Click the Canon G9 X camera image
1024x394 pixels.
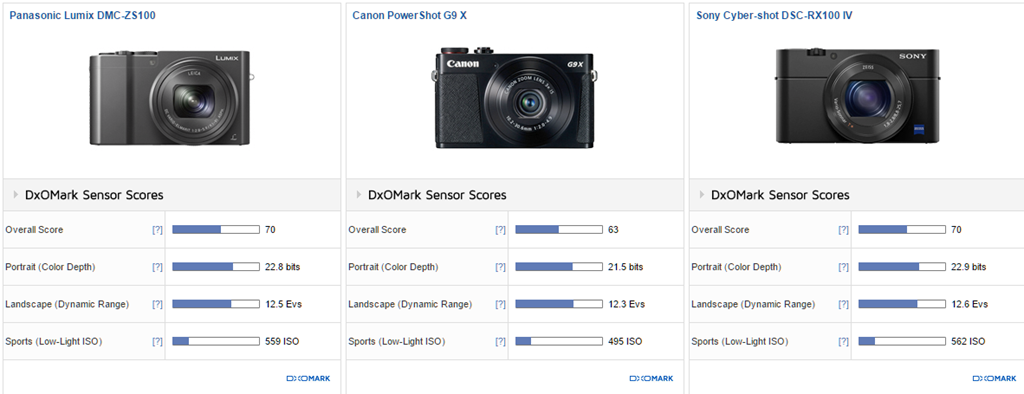[x=516, y=97]
